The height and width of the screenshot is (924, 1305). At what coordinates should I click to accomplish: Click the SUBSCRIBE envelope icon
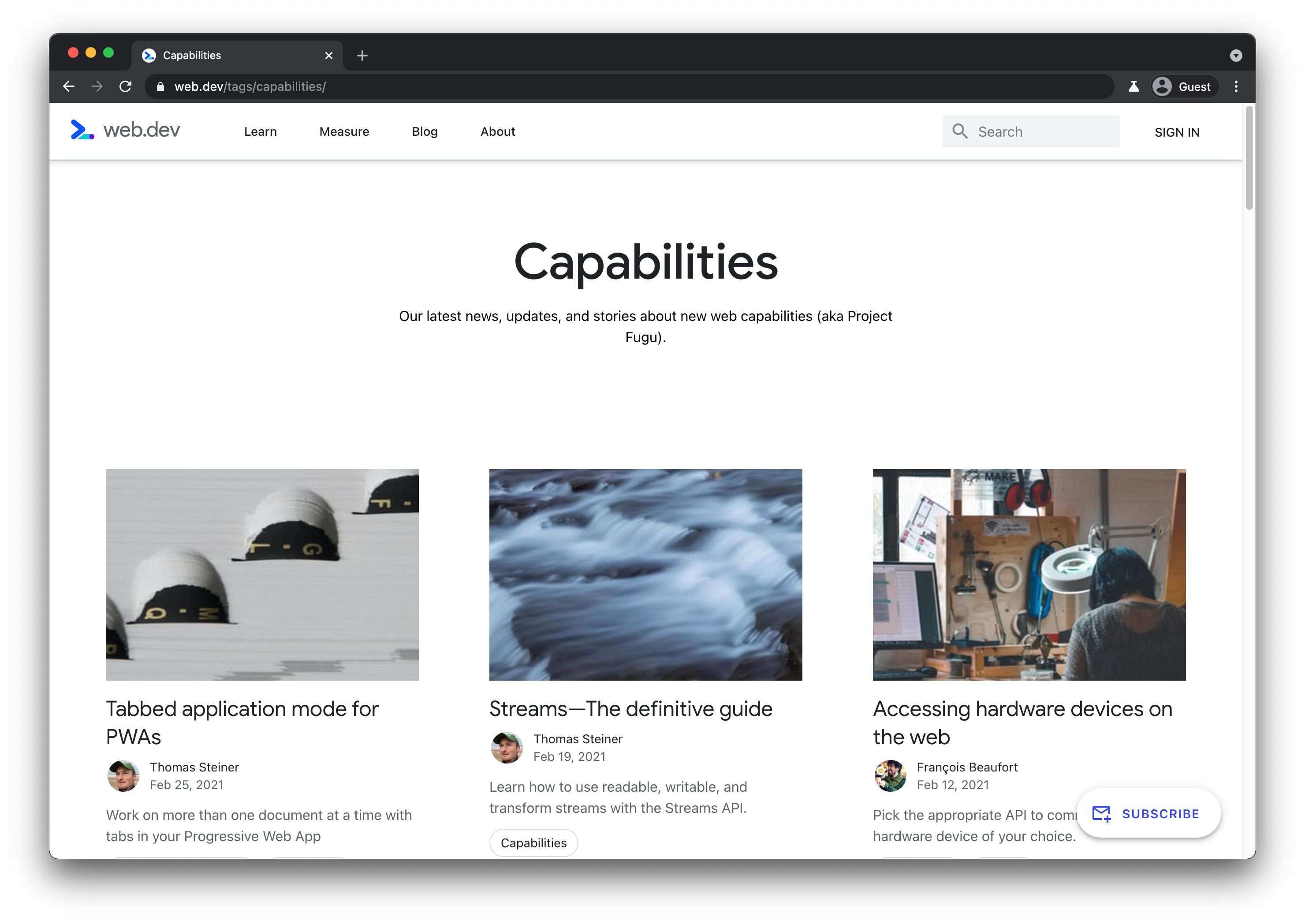1101,814
